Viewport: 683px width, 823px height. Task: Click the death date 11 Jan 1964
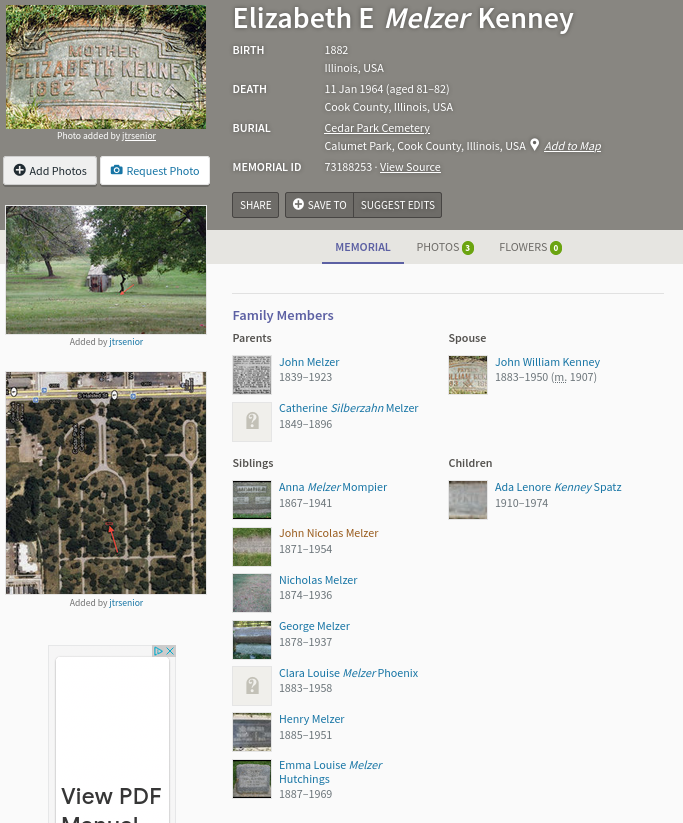point(354,89)
